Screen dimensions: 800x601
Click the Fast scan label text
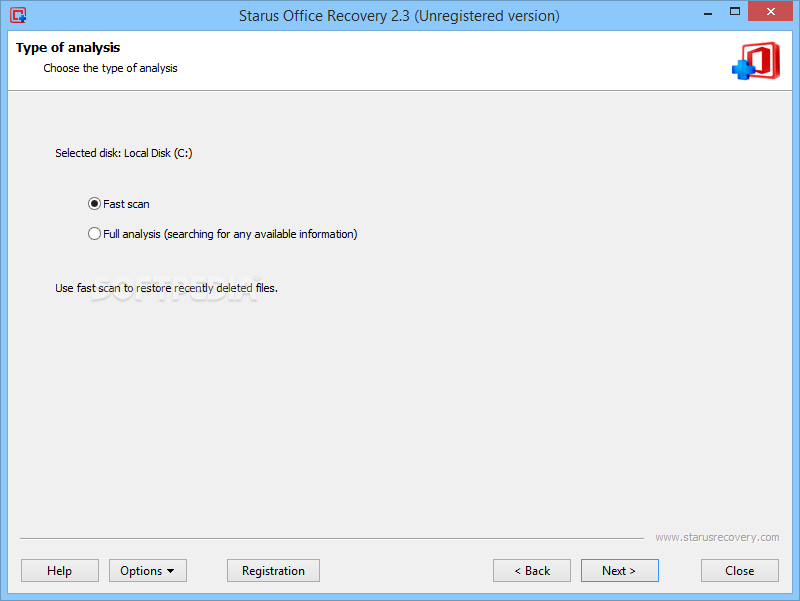tap(126, 204)
